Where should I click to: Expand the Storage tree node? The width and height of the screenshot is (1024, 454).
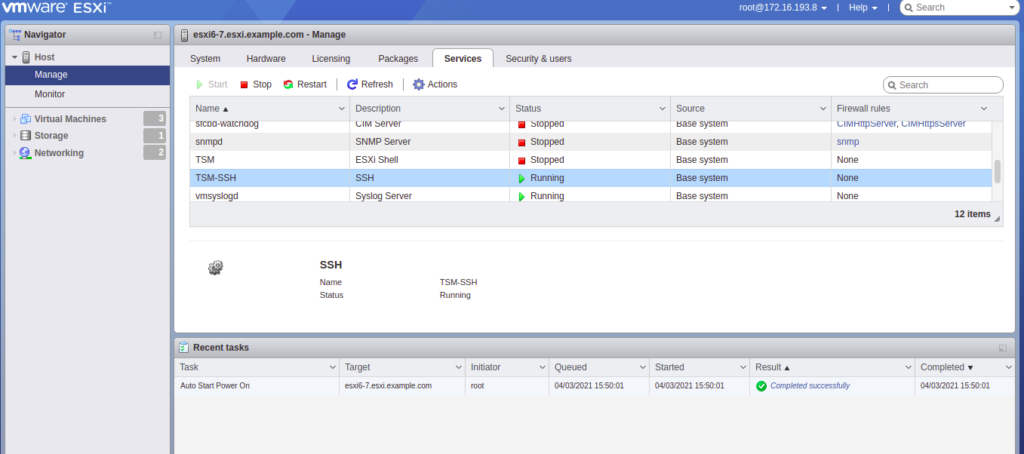pyautogui.click(x=14, y=136)
